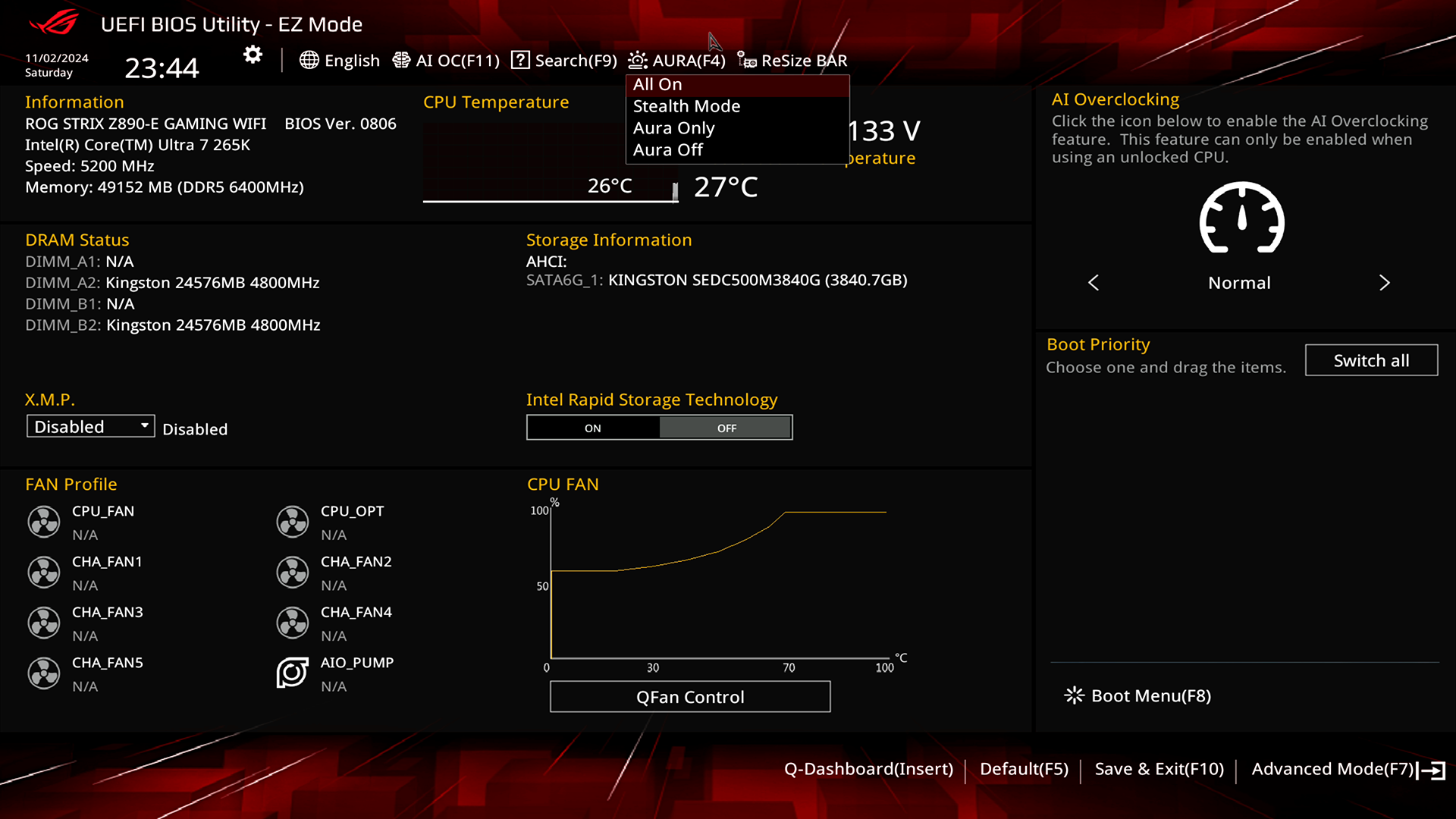The height and width of the screenshot is (819, 1456).
Task: Click the CPU_OPT fan icon
Action: (x=292, y=522)
